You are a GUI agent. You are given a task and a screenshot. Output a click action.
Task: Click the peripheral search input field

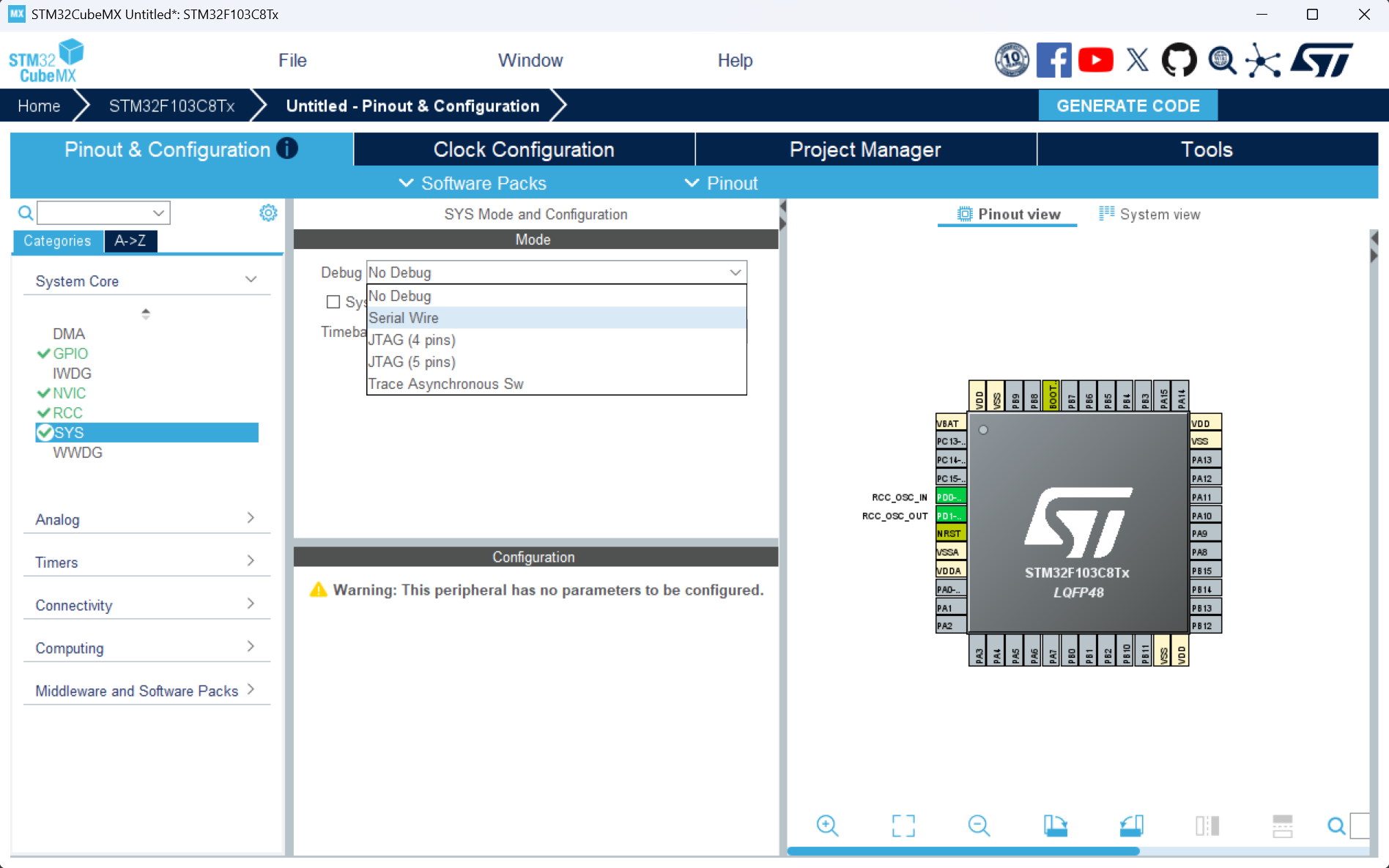95,213
